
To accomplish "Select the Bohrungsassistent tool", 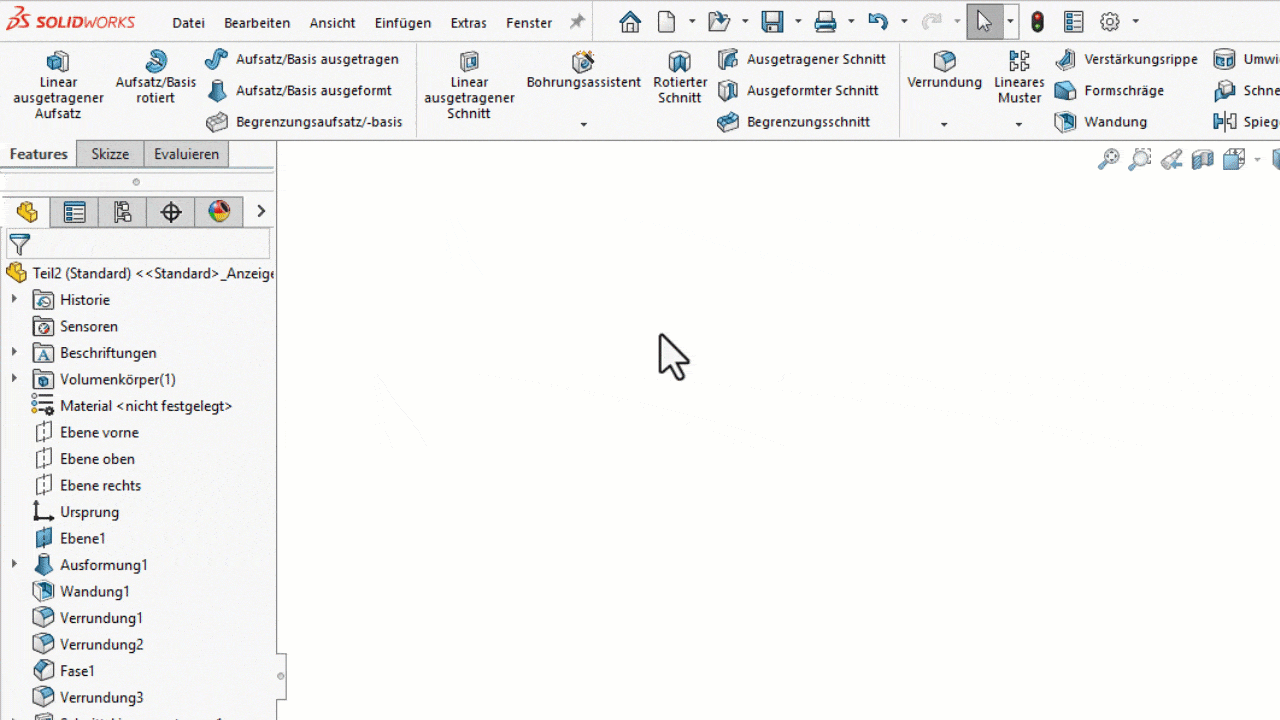I will tap(583, 70).
